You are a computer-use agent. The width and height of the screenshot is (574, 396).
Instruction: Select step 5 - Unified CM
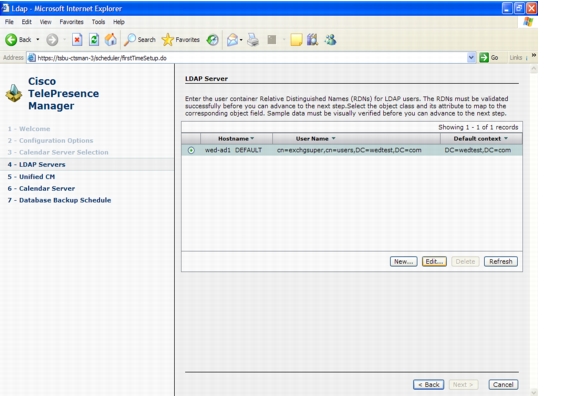coord(31,177)
